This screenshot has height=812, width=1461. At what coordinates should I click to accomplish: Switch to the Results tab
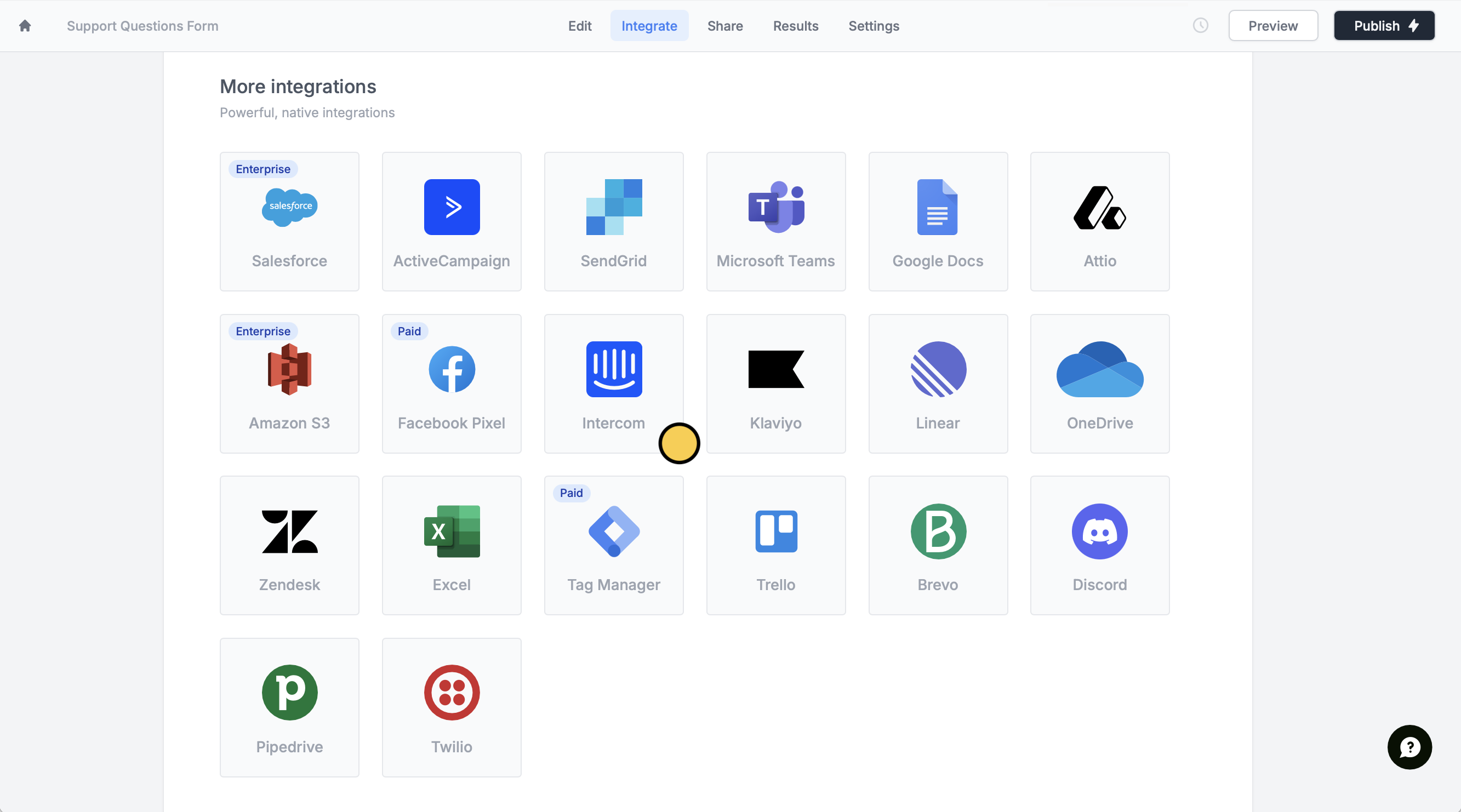click(x=795, y=26)
